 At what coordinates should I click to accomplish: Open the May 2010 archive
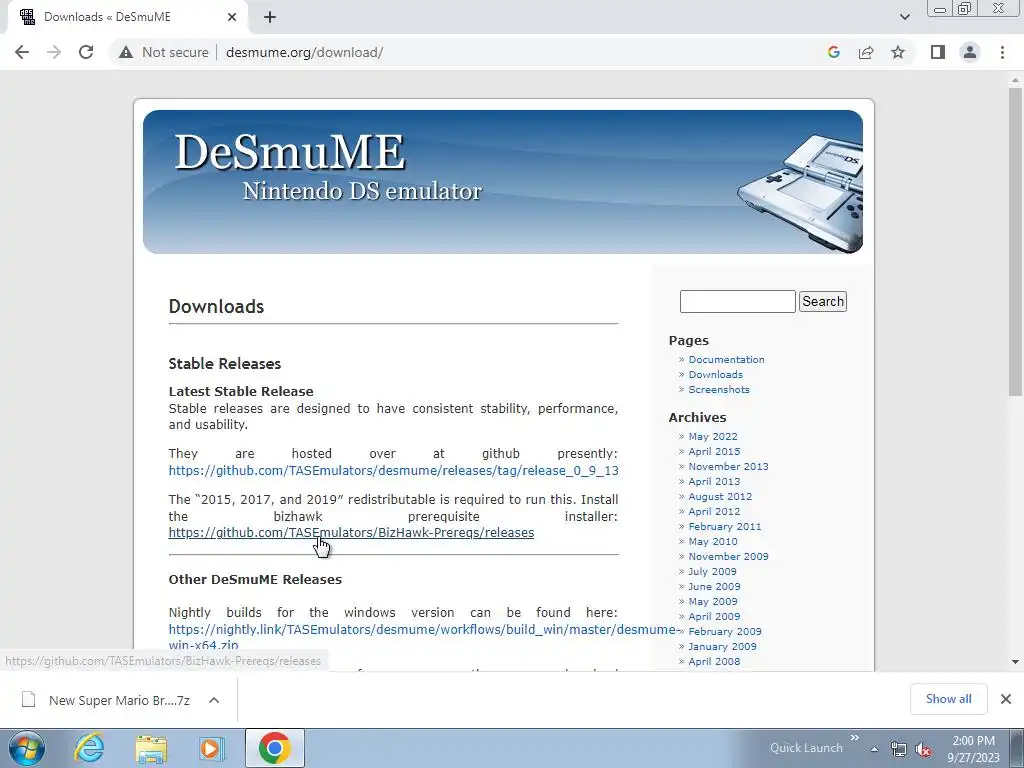pos(712,542)
